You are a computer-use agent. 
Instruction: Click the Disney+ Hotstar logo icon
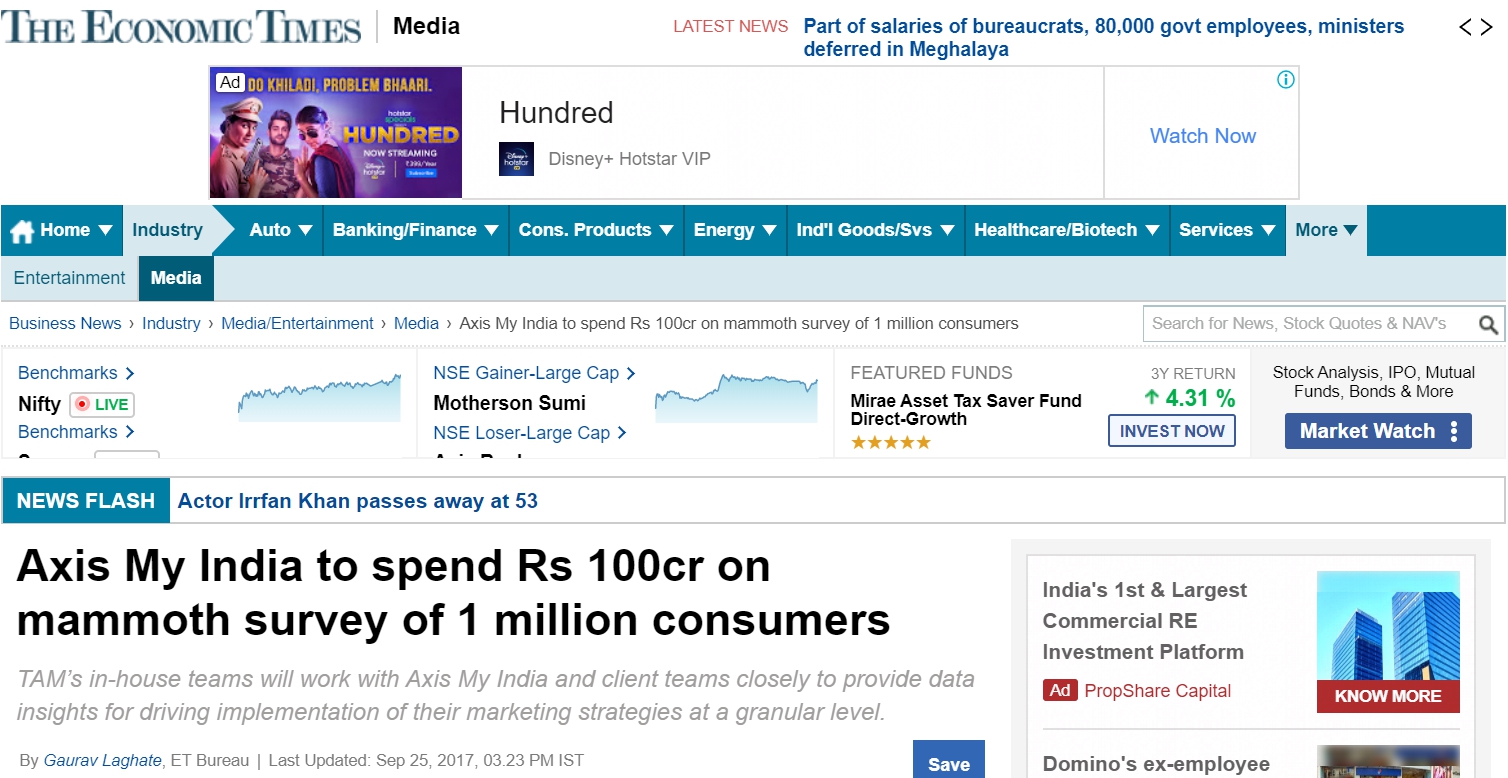click(516, 159)
